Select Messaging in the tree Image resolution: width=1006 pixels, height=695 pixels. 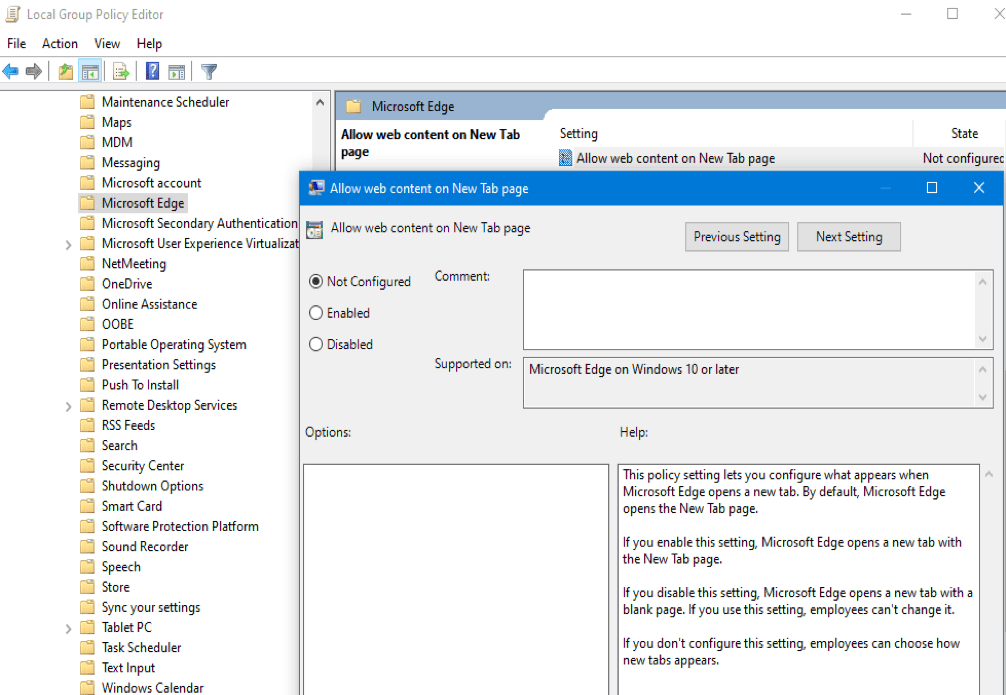(x=131, y=162)
